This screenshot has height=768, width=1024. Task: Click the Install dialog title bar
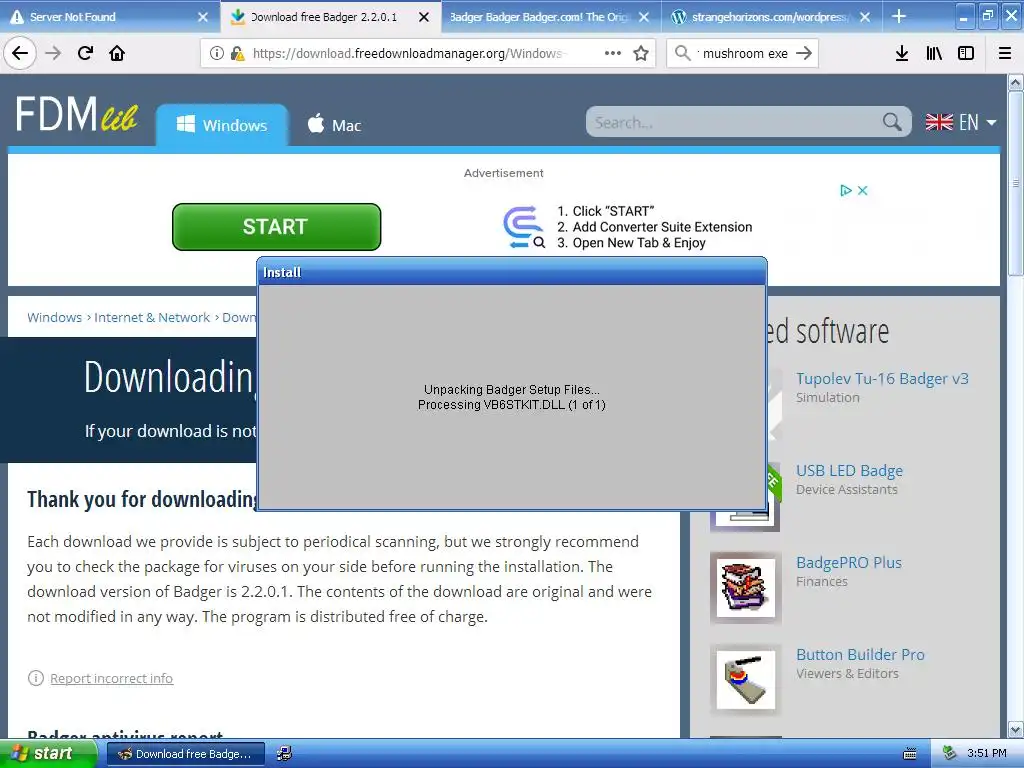[x=512, y=272]
